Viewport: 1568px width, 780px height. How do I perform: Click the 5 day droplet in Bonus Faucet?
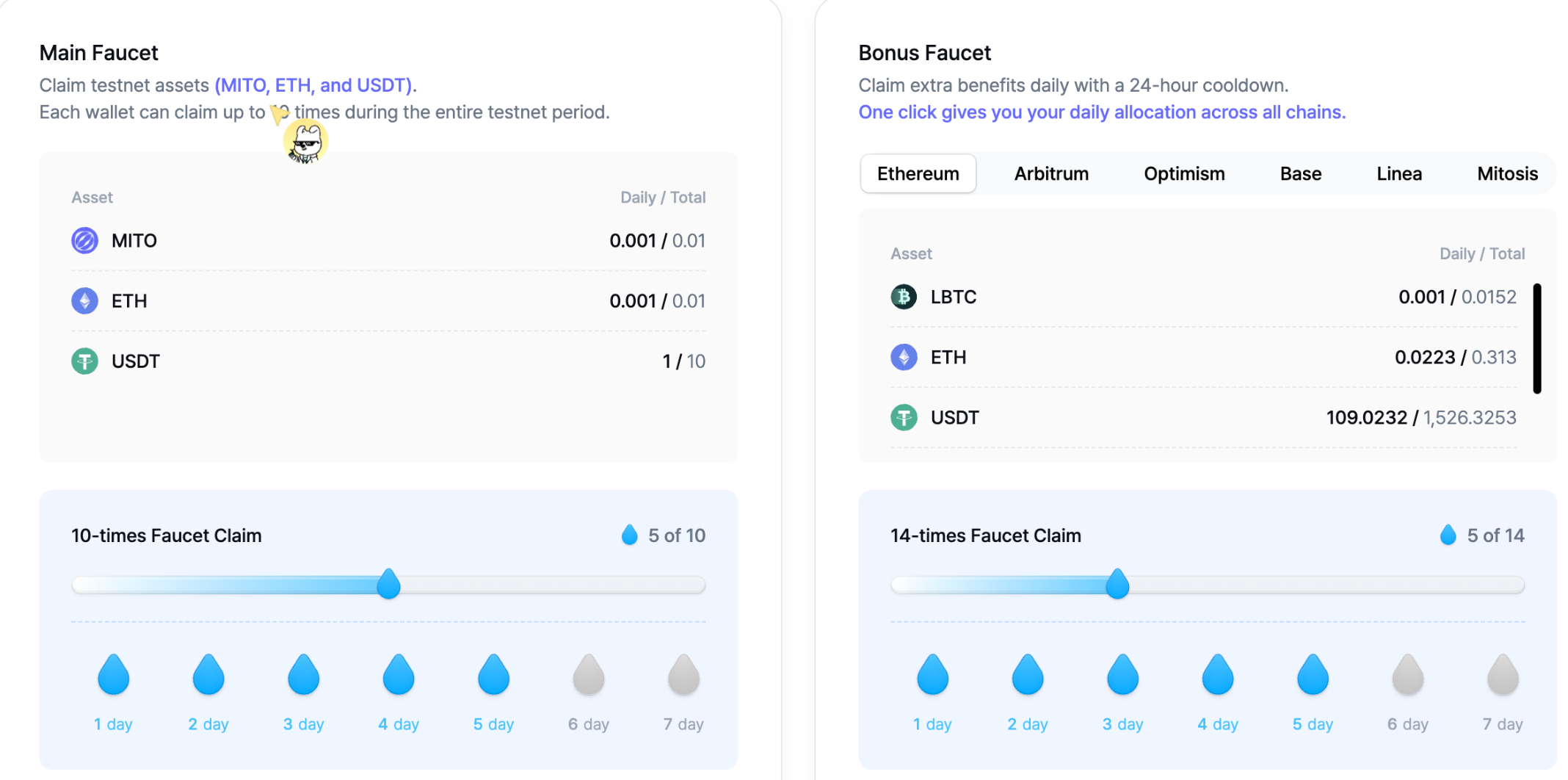(1313, 674)
